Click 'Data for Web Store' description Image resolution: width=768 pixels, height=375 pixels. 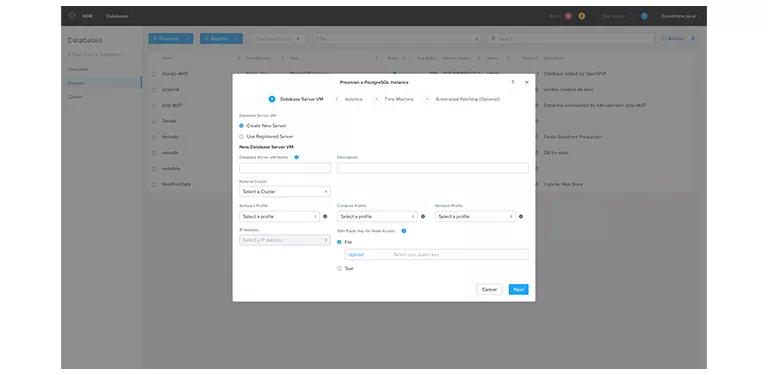(x=563, y=185)
